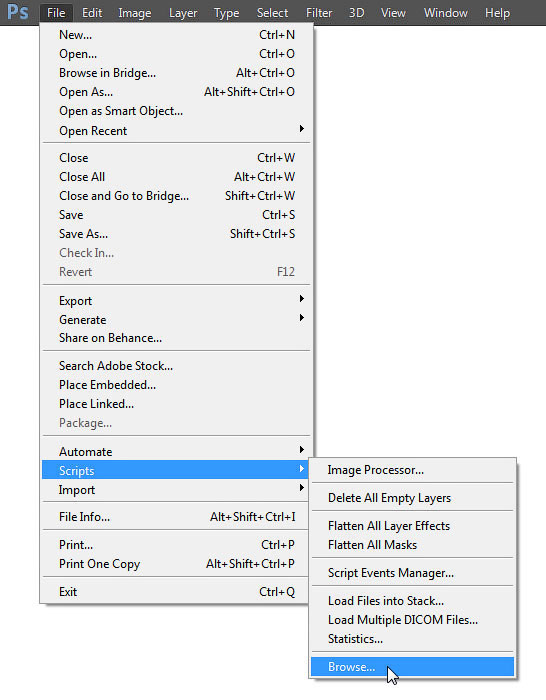Run Delete All Empty Layers script

coord(412,498)
